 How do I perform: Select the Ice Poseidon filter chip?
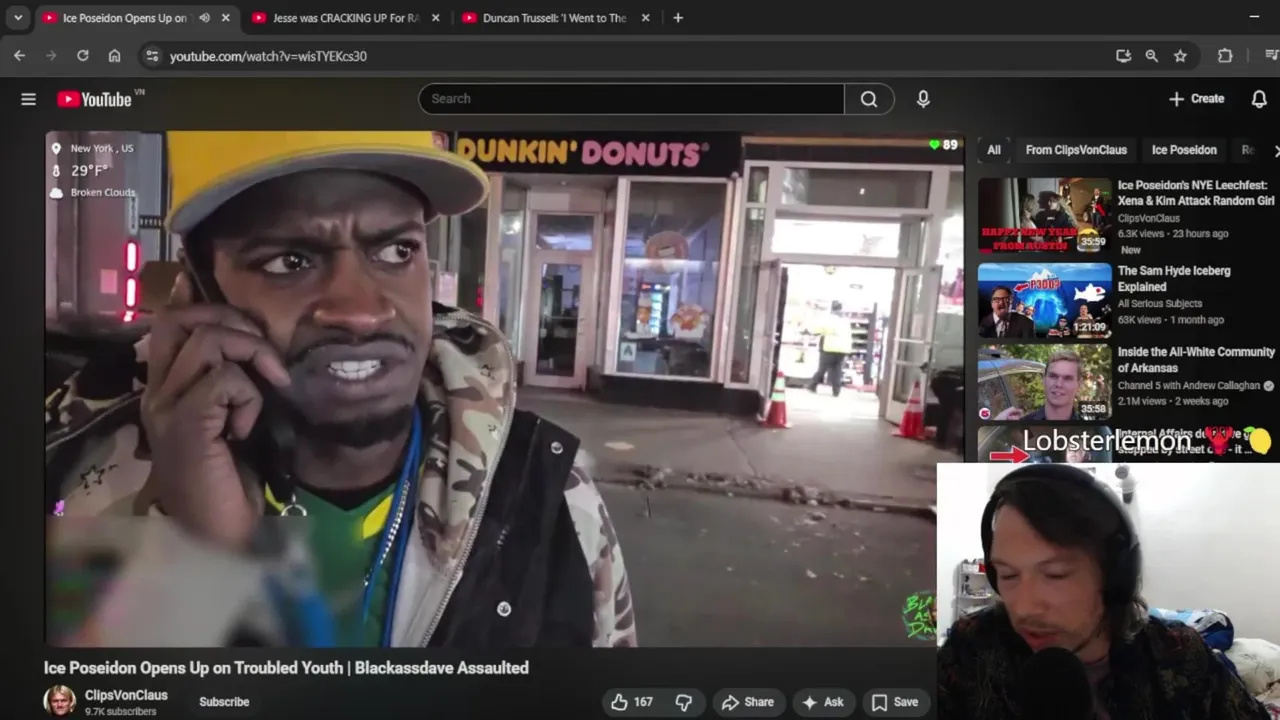[x=1184, y=150]
